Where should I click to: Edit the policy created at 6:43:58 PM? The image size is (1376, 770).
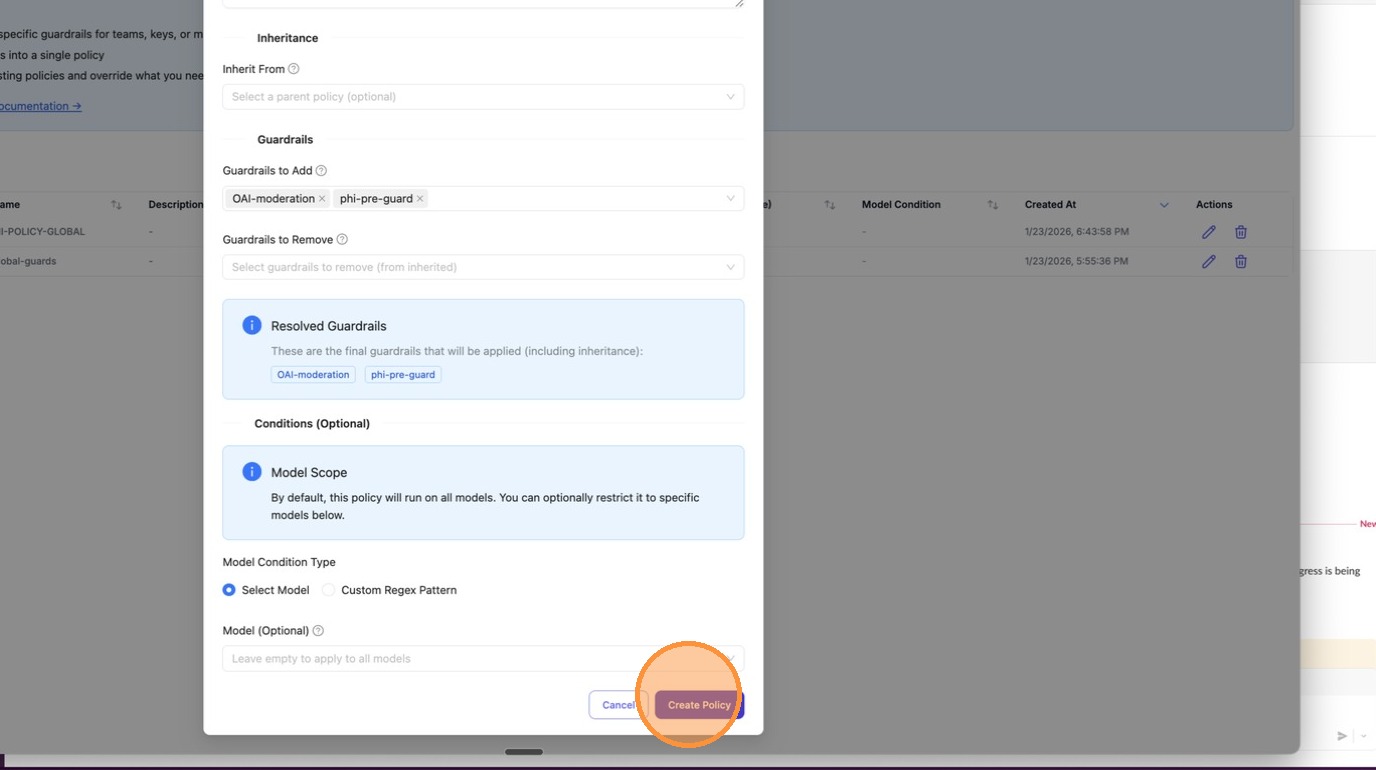point(1209,232)
